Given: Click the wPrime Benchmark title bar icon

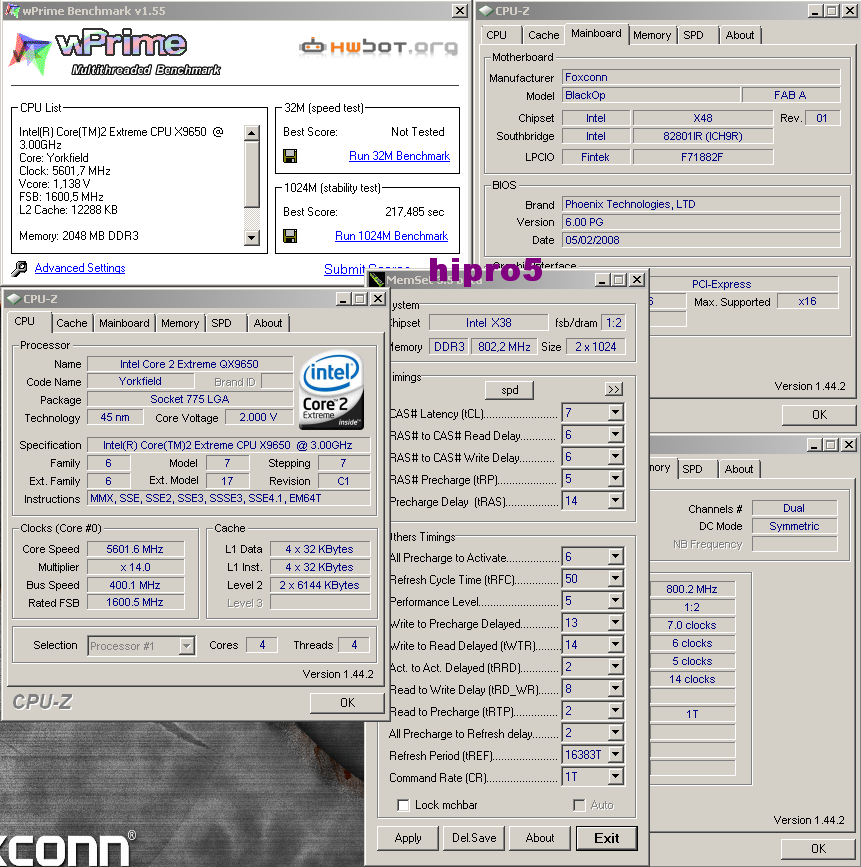Looking at the screenshot, I should pyautogui.click(x=13, y=11).
